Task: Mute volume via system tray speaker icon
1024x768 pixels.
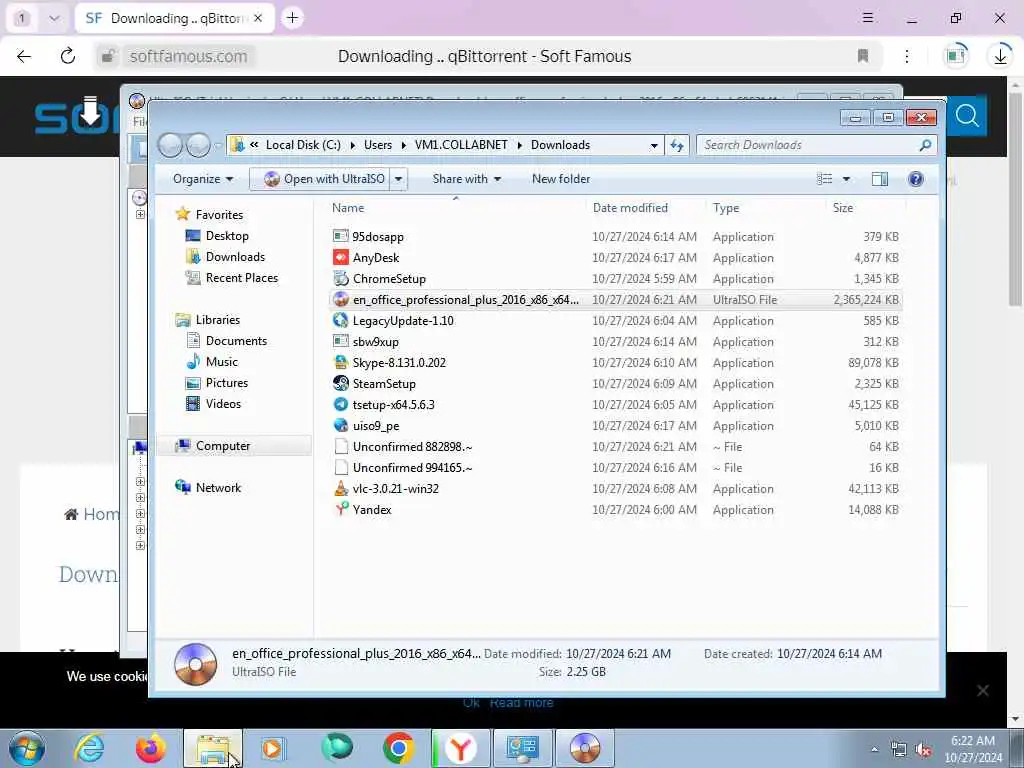Action: point(923,750)
